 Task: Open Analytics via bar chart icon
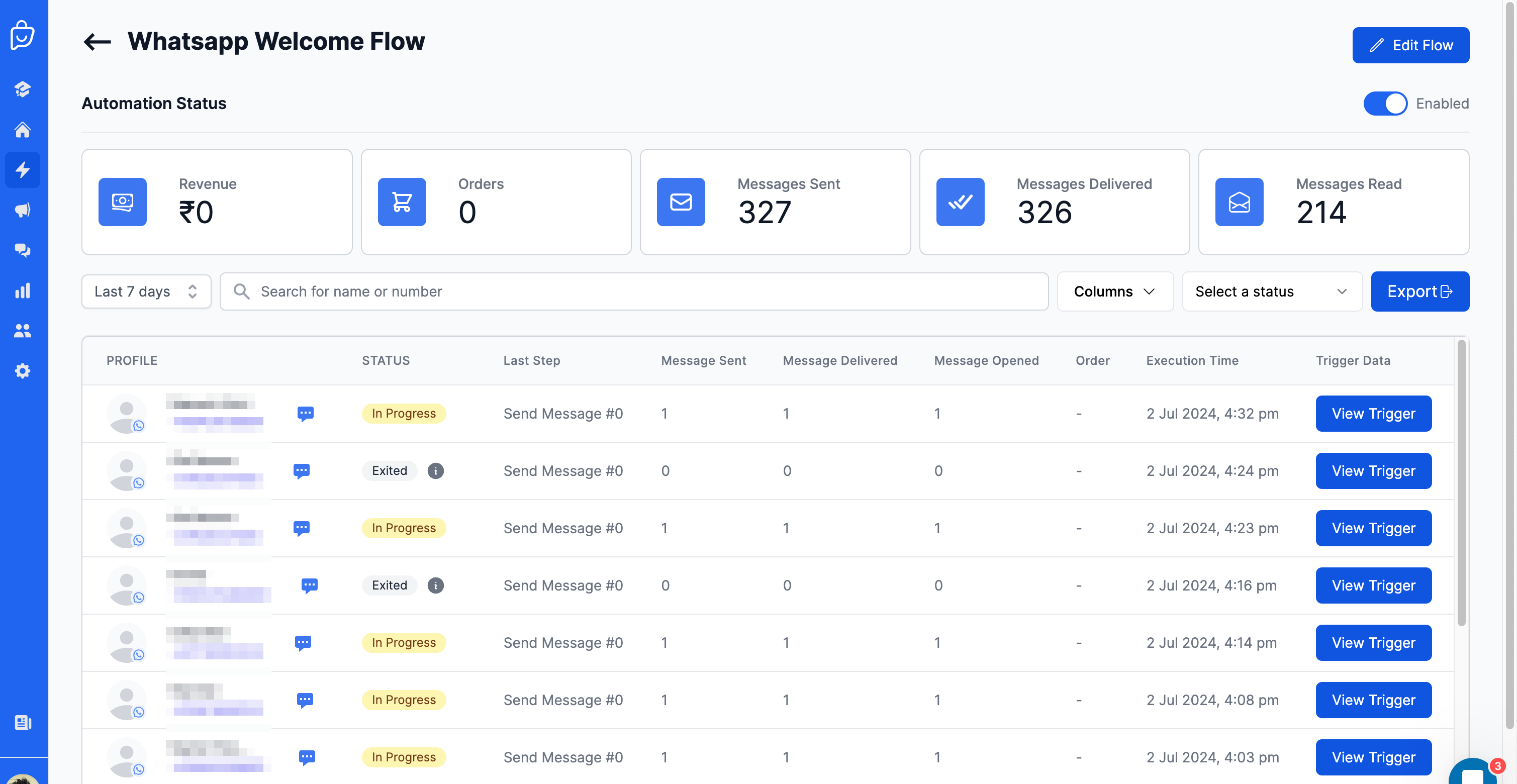point(23,290)
